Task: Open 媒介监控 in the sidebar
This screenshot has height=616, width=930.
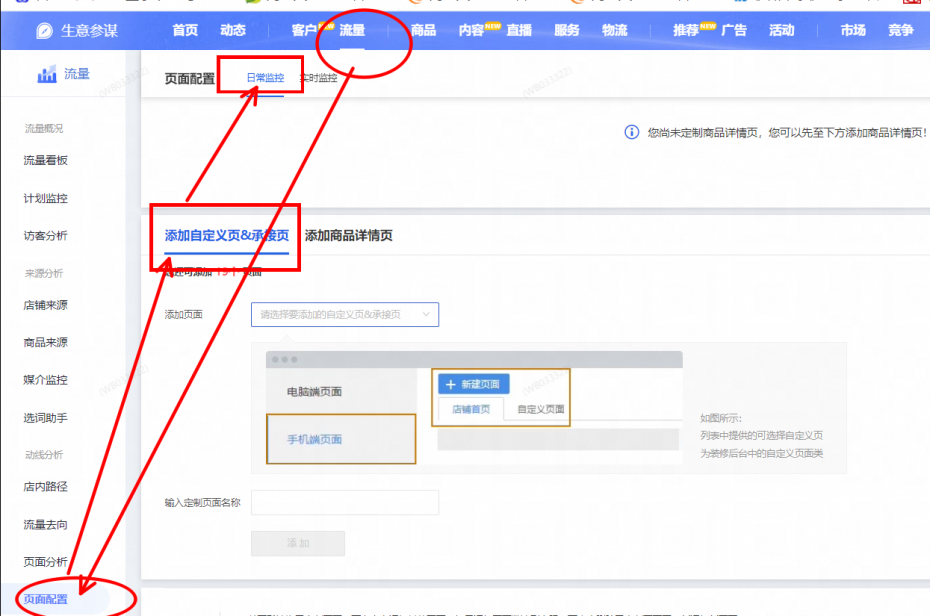Action: [x=46, y=380]
